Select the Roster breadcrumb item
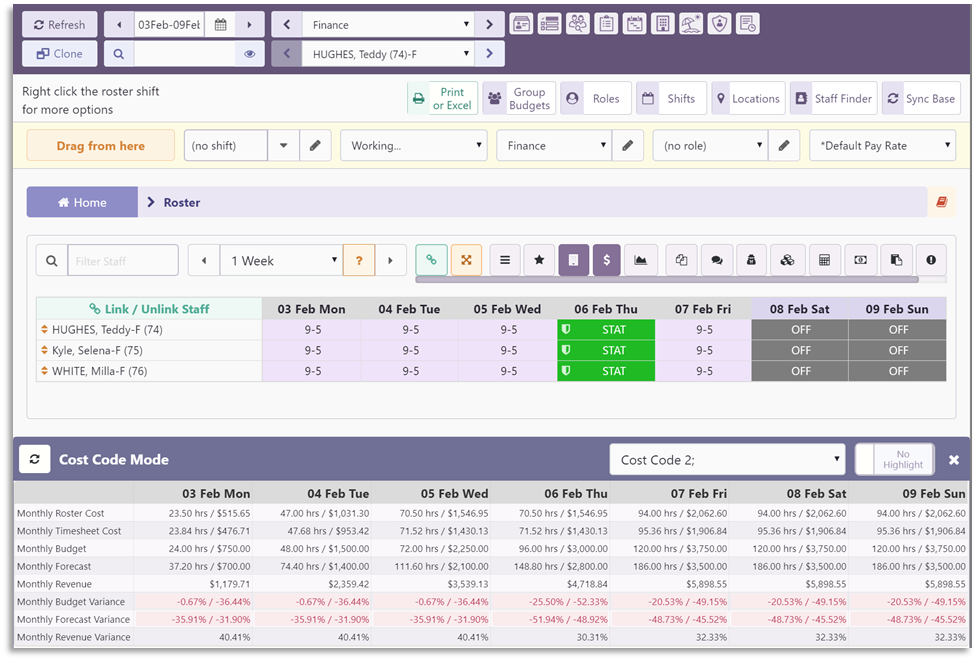 click(x=181, y=202)
